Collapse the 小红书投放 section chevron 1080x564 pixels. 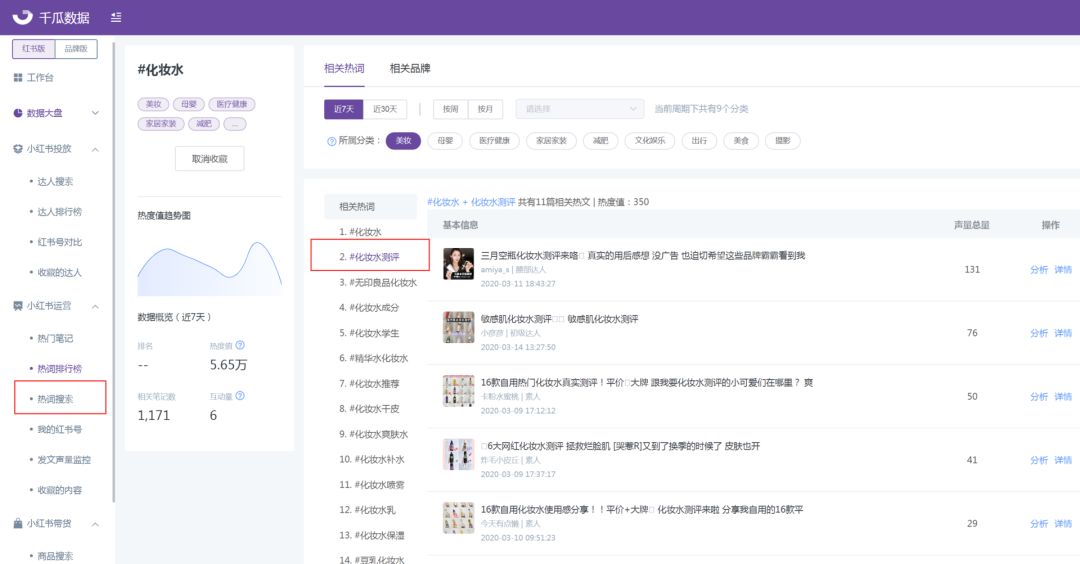[96, 149]
